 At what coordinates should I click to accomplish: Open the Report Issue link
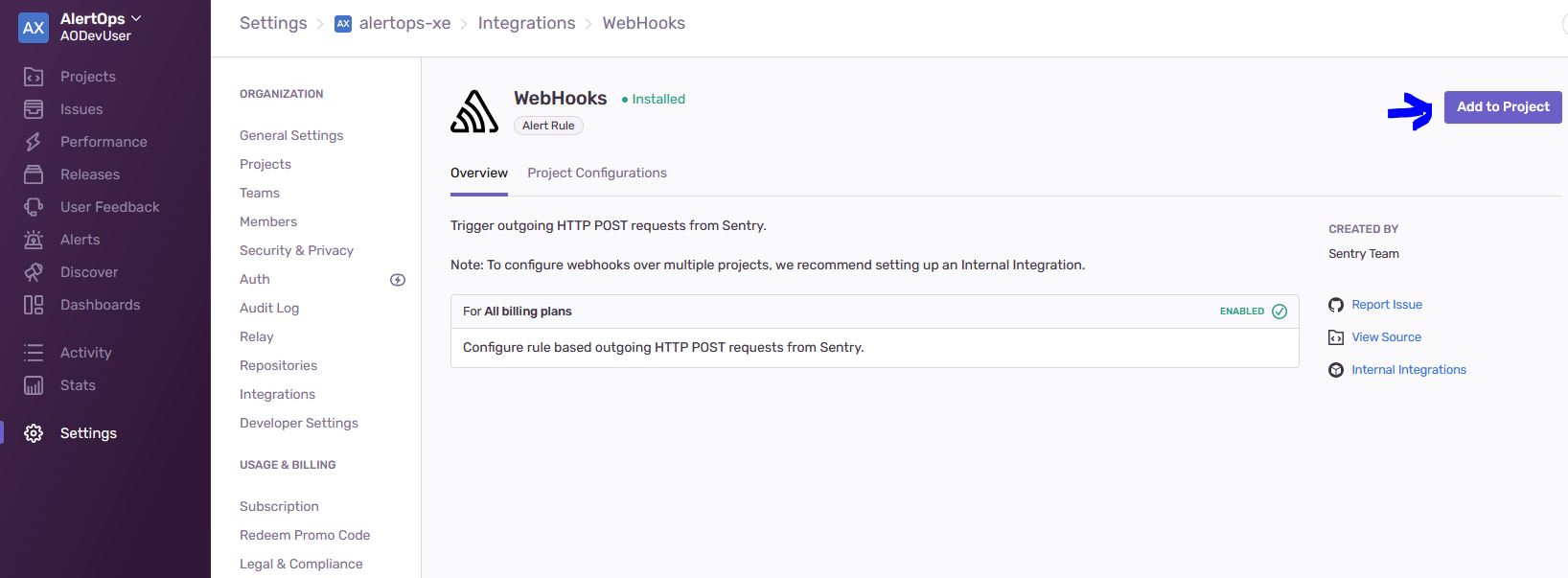click(1386, 305)
